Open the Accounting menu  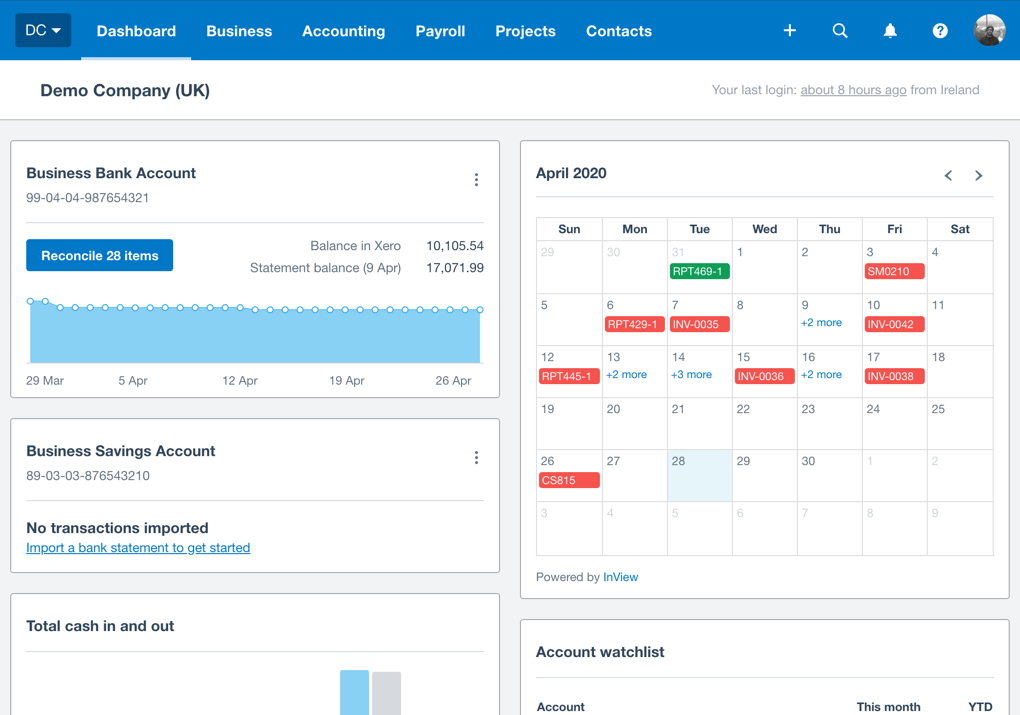click(343, 31)
